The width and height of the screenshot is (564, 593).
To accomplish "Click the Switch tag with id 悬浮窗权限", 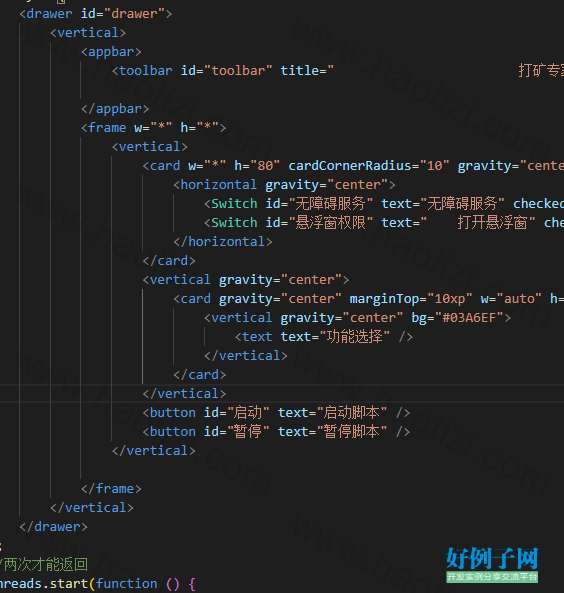I will click(x=384, y=222).
